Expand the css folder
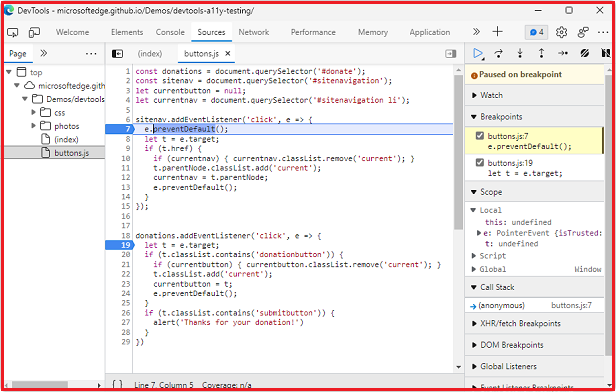The width and height of the screenshot is (616, 392). tap(33, 112)
